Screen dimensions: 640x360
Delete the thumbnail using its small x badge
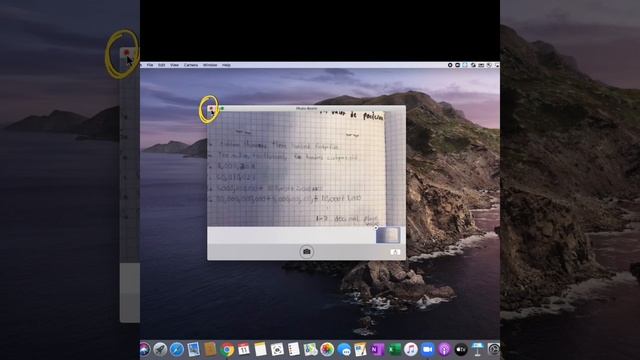[x=376, y=228]
